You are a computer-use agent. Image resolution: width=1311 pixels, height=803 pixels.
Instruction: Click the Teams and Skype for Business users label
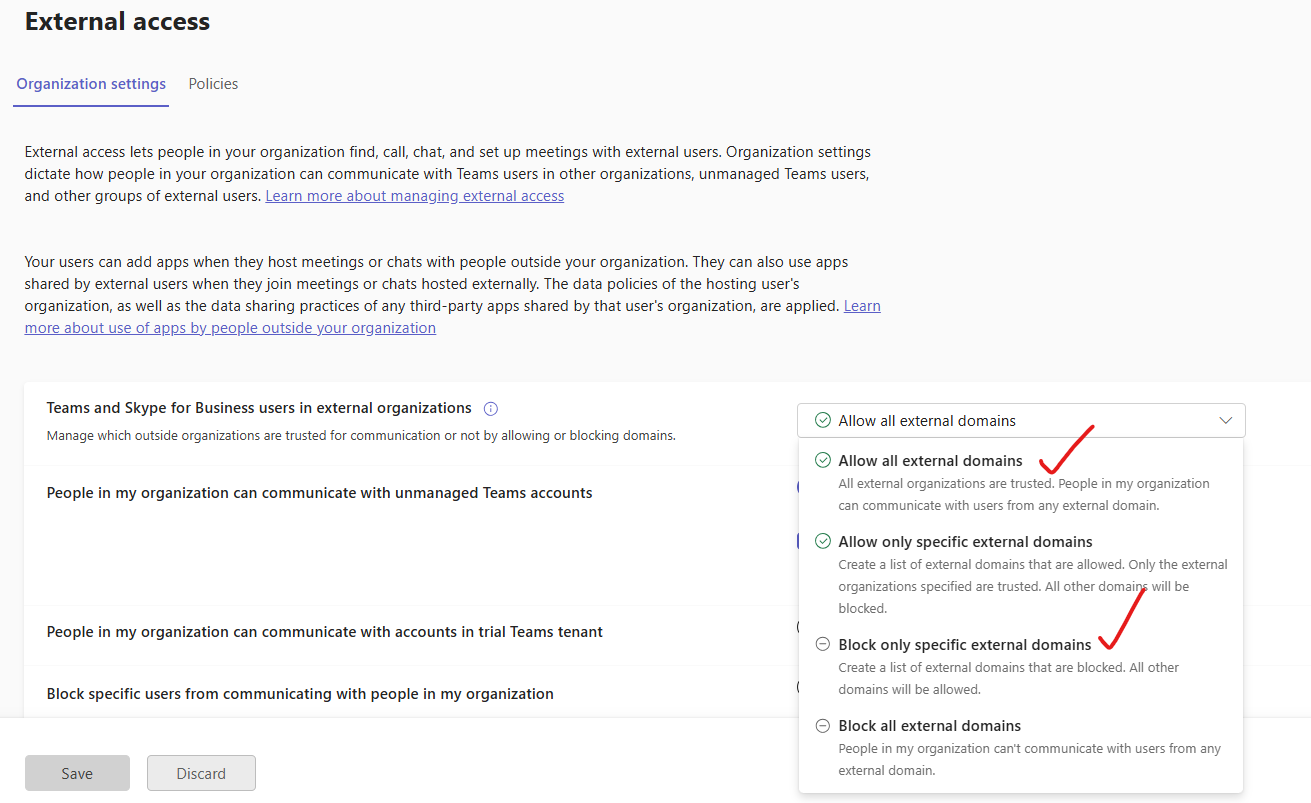click(259, 408)
